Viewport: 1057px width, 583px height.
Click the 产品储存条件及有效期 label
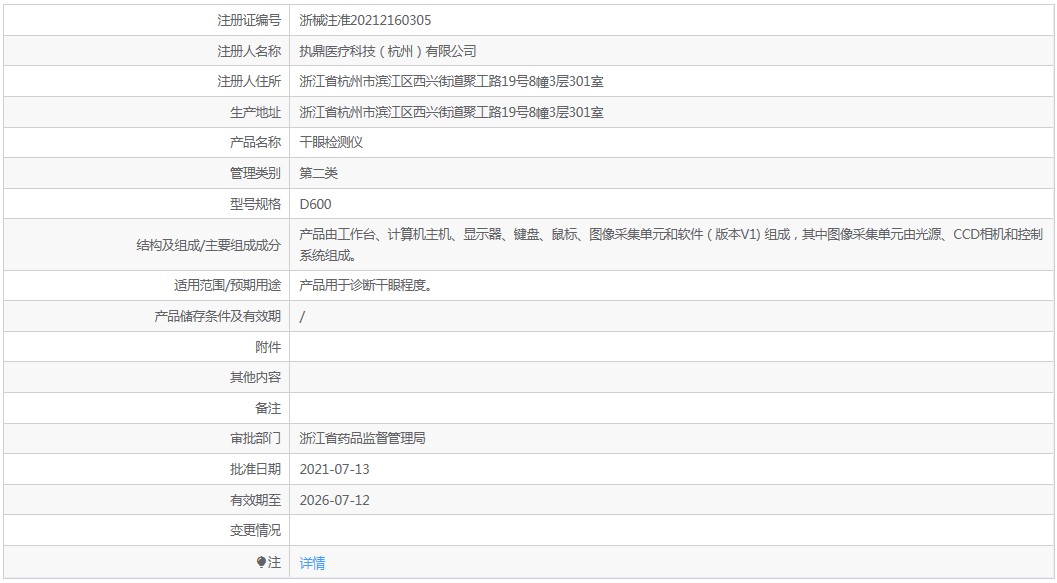pos(217,316)
